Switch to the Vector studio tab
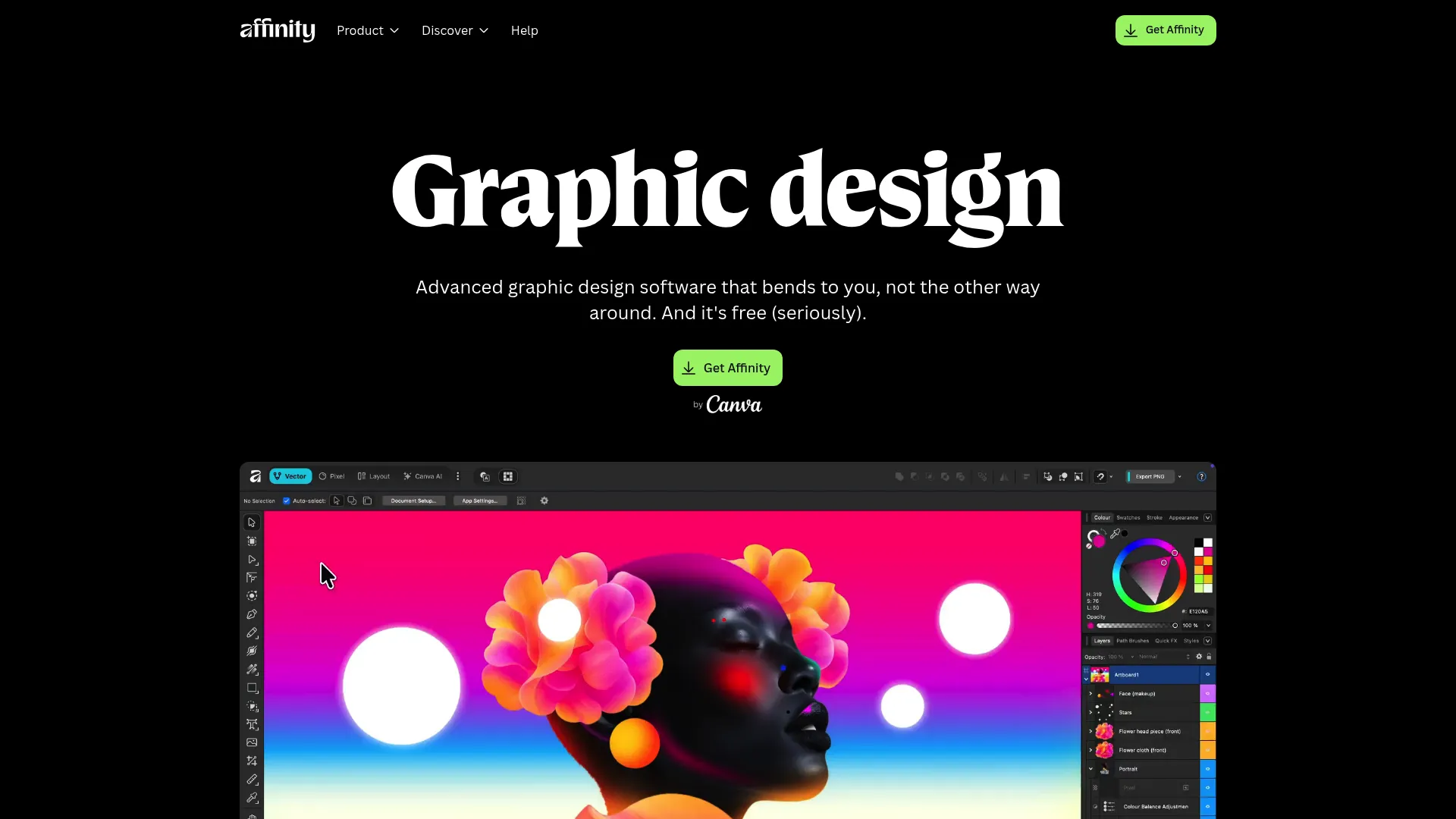The height and width of the screenshot is (819, 1456). (290, 476)
